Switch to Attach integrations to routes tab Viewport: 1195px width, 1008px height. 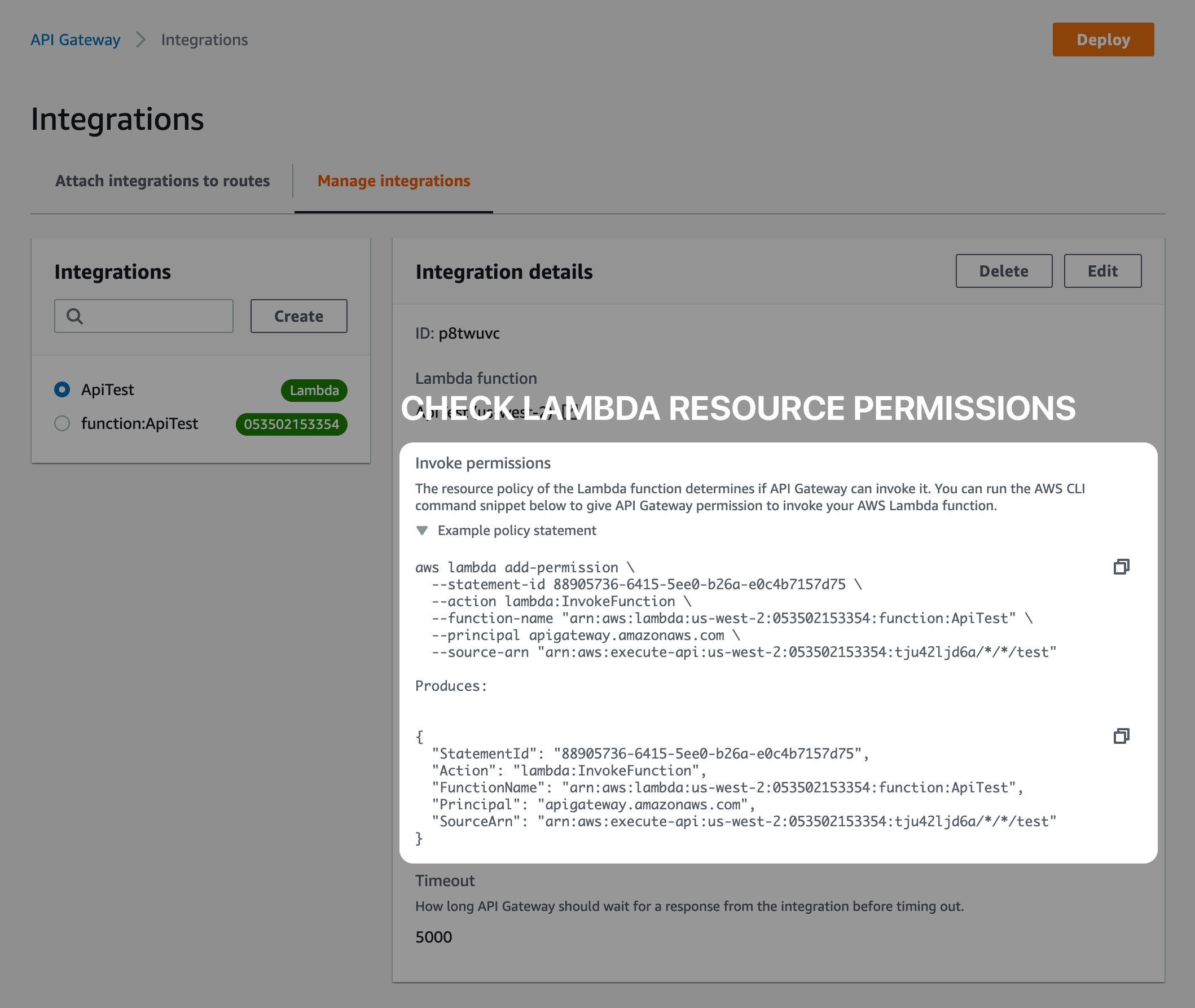tap(162, 181)
